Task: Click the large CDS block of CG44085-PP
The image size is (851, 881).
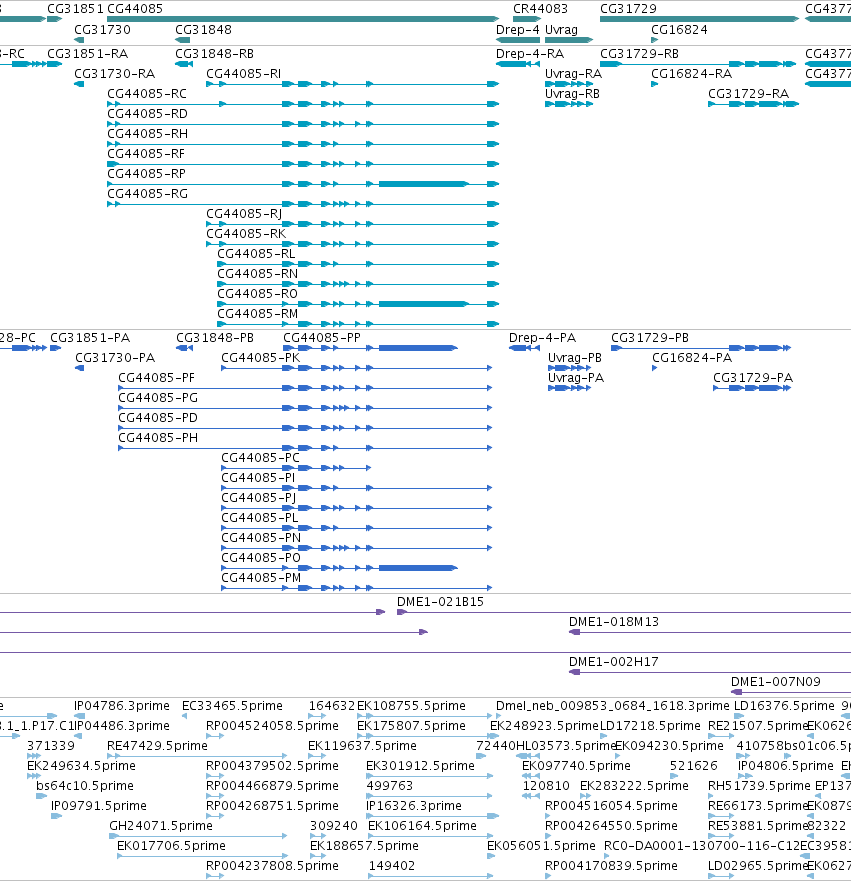Action: click(418, 348)
